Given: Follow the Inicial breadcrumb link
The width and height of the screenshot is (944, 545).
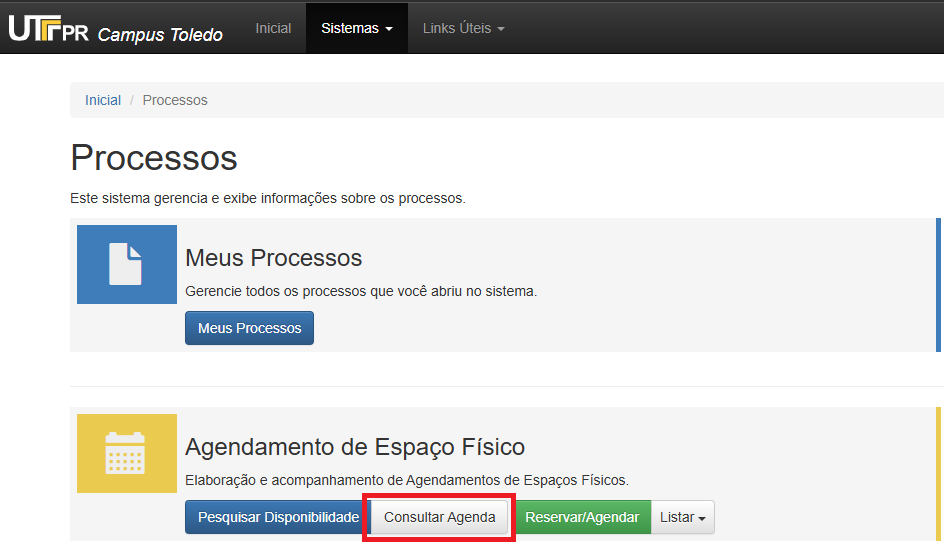Looking at the screenshot, I should click(103, 100).
